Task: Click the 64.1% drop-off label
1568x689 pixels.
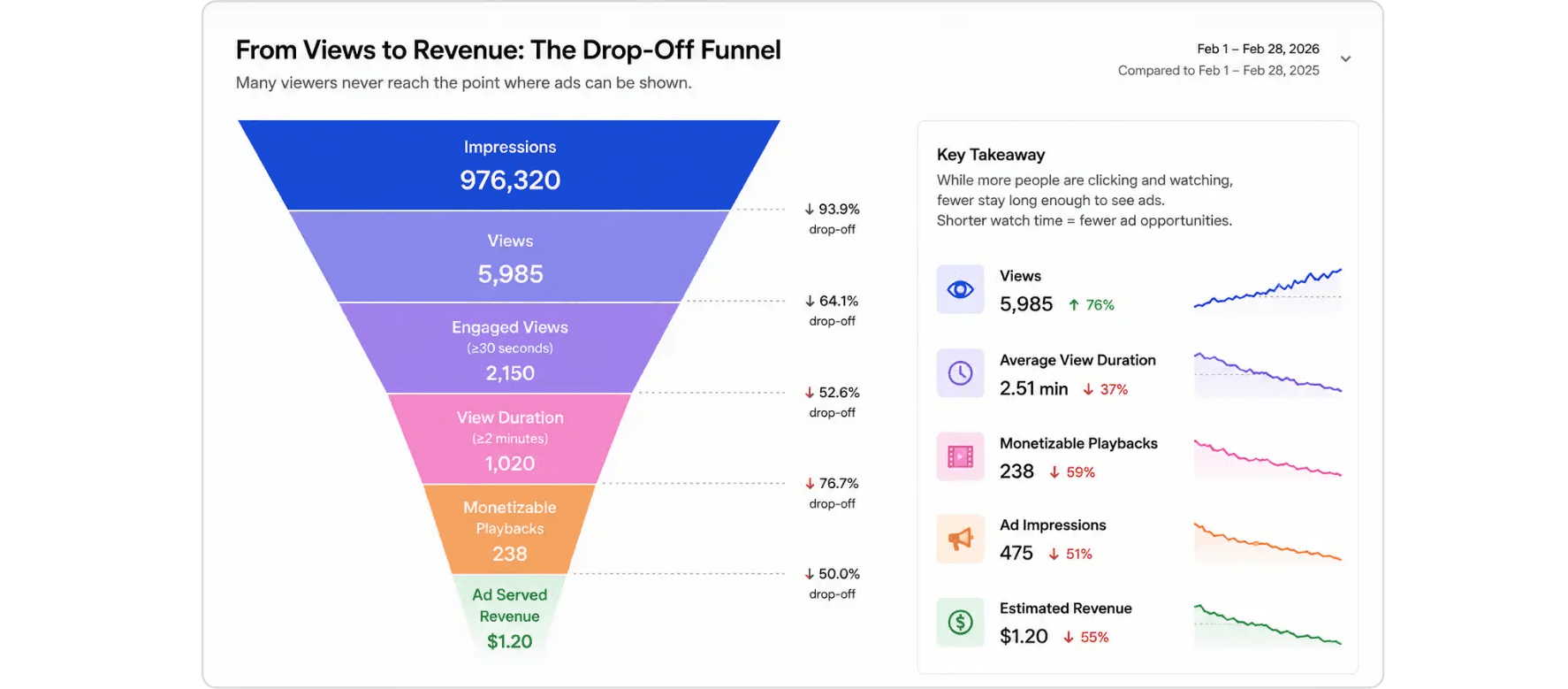Action: [x=832, y=310]
